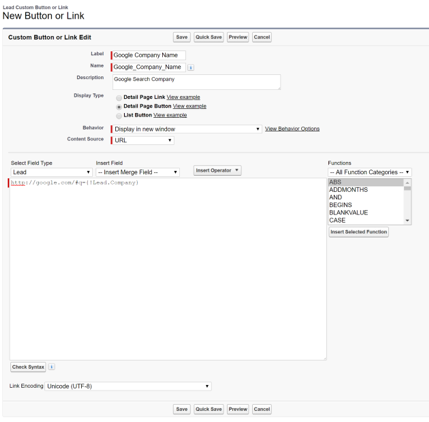Click the info icon beside Check Syntax
Viewport: 429px width, 422px height.
pyautogui.click(x=52, y=367)
